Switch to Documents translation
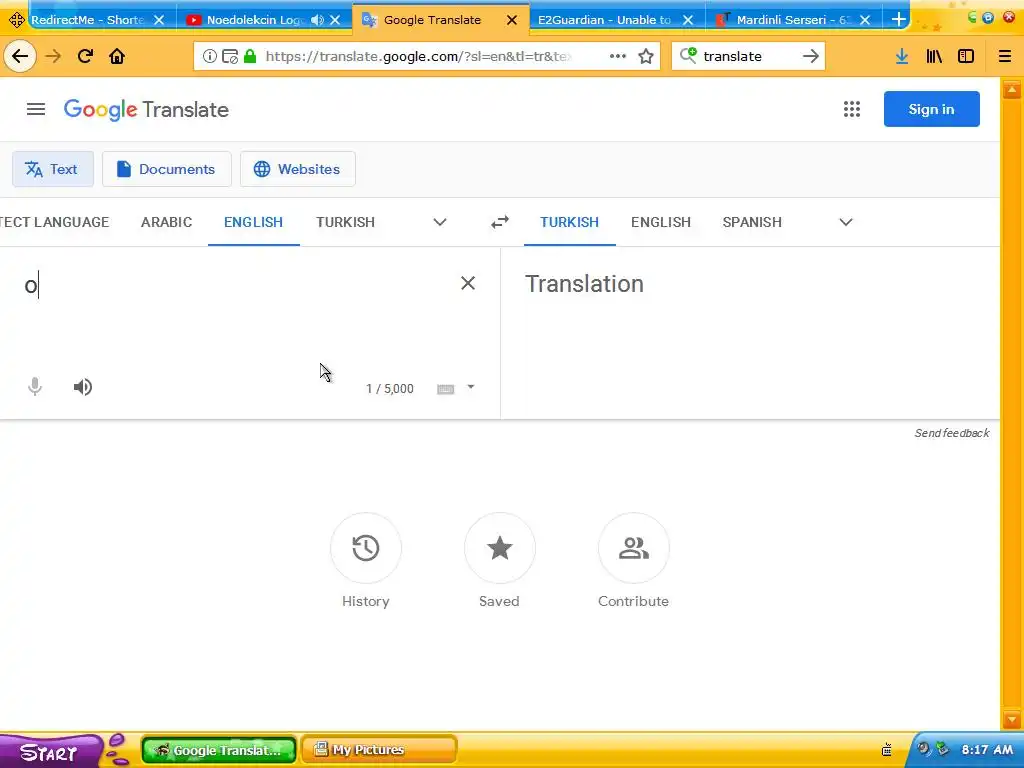The width and height of the screenshot is (1024, 768). (167, 169)
